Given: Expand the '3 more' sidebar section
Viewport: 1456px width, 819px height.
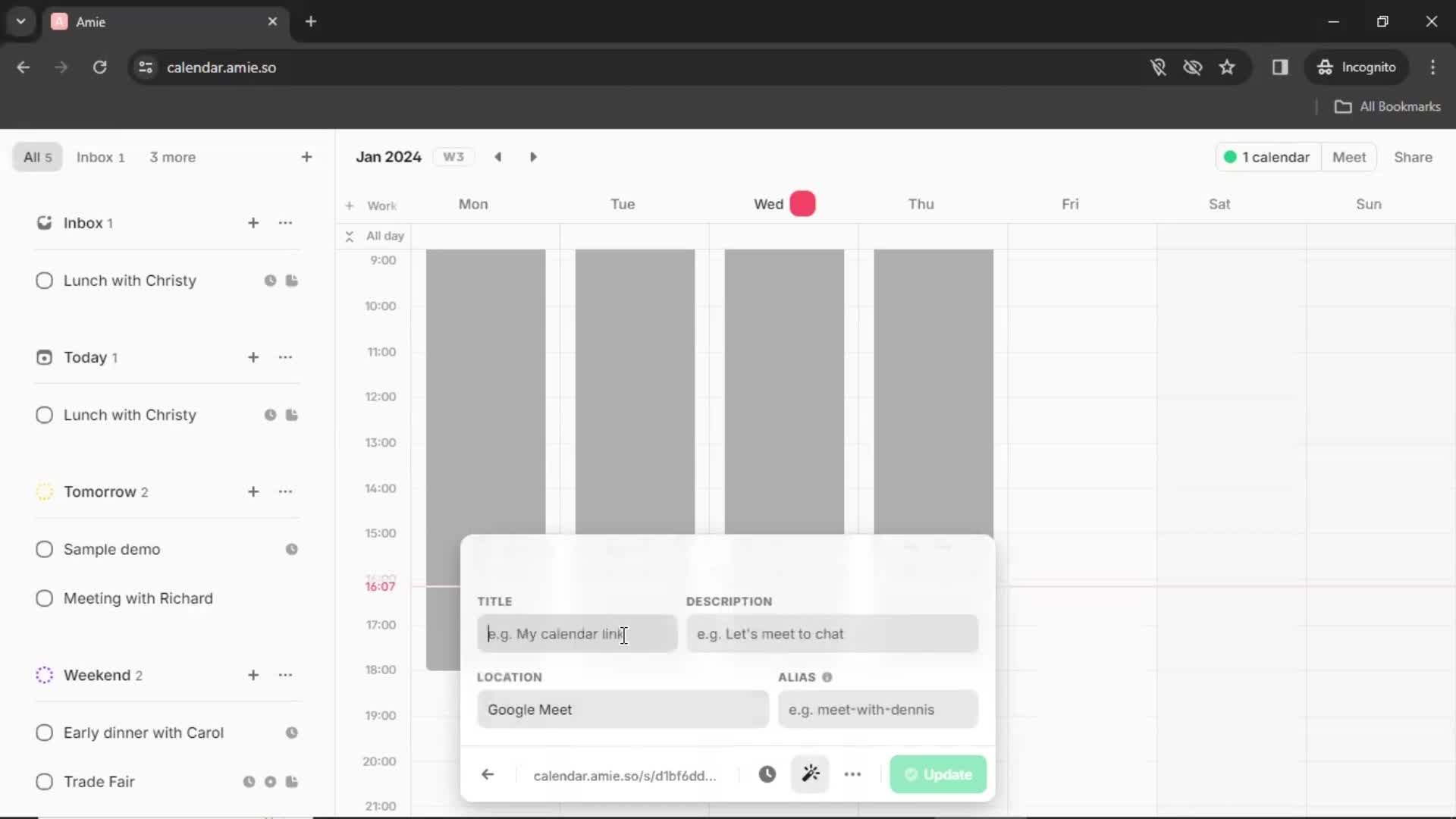Looking at the screenshot, I should 172,157.
